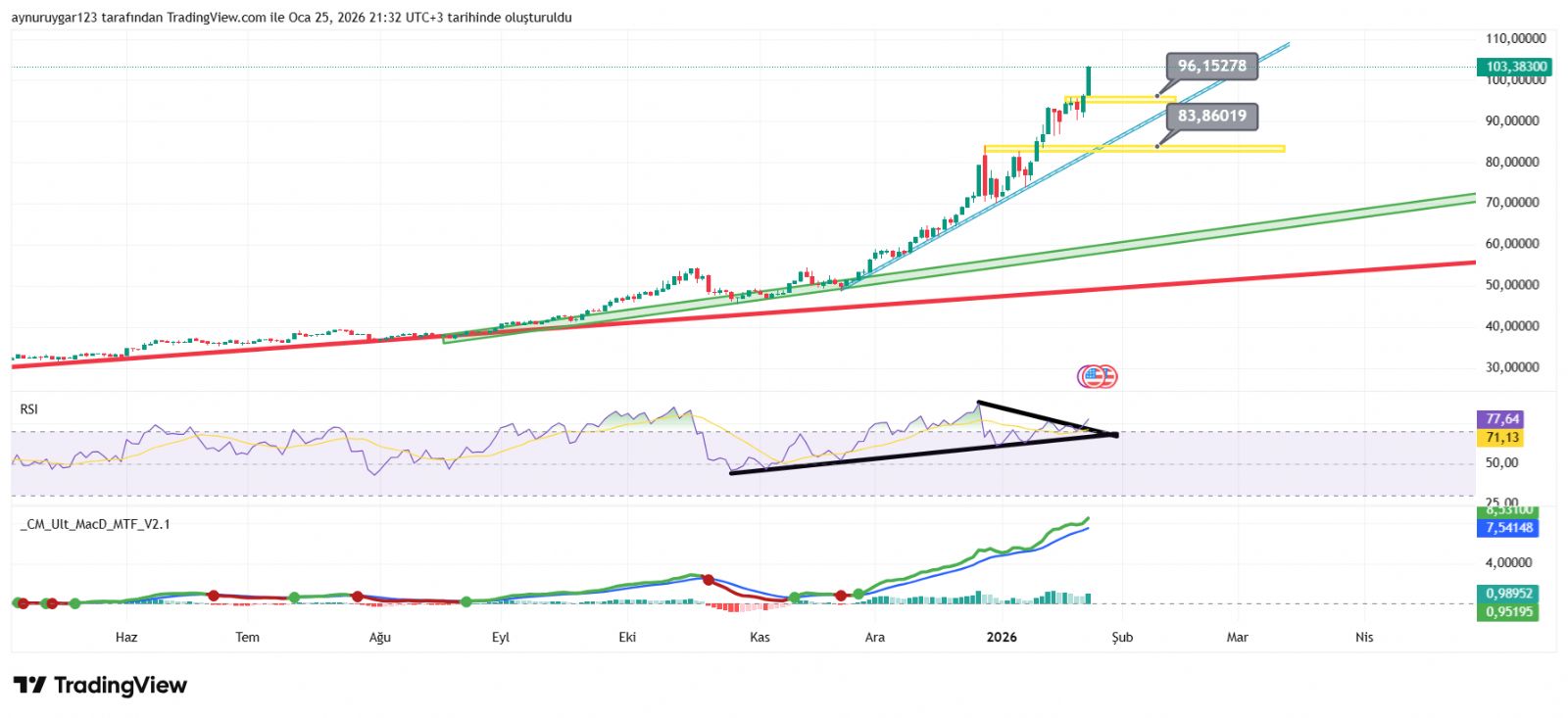Click the purple RSI value tag 77,64

(x=1501, y=419)
